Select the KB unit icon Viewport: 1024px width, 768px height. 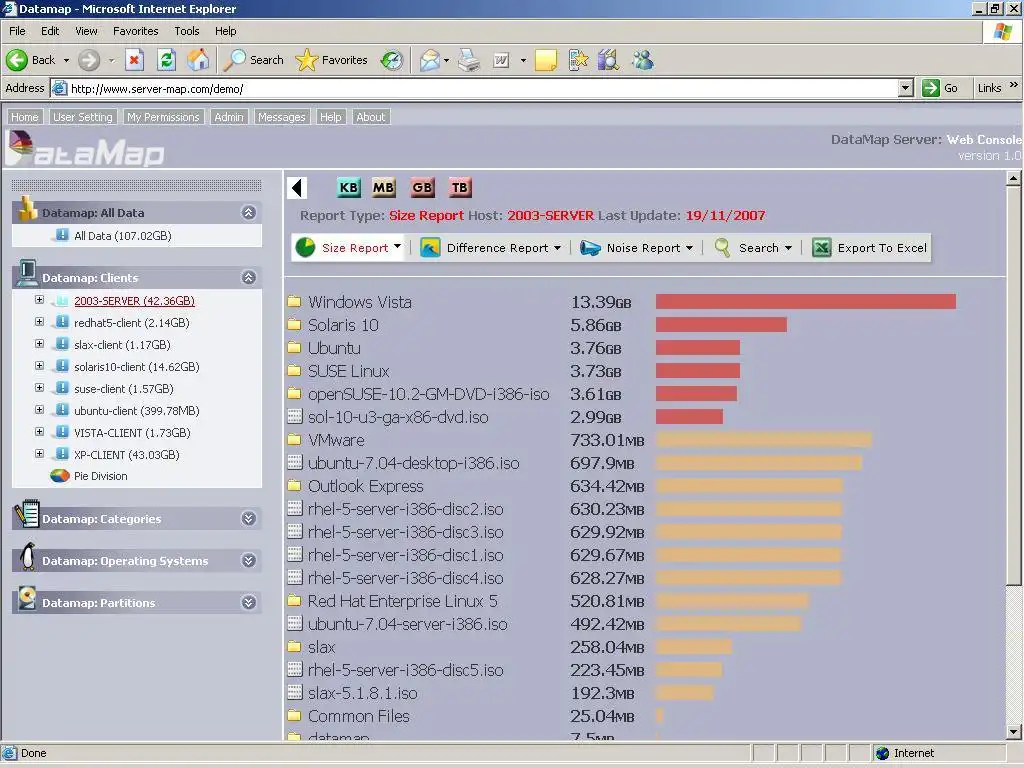coord(348,187)
